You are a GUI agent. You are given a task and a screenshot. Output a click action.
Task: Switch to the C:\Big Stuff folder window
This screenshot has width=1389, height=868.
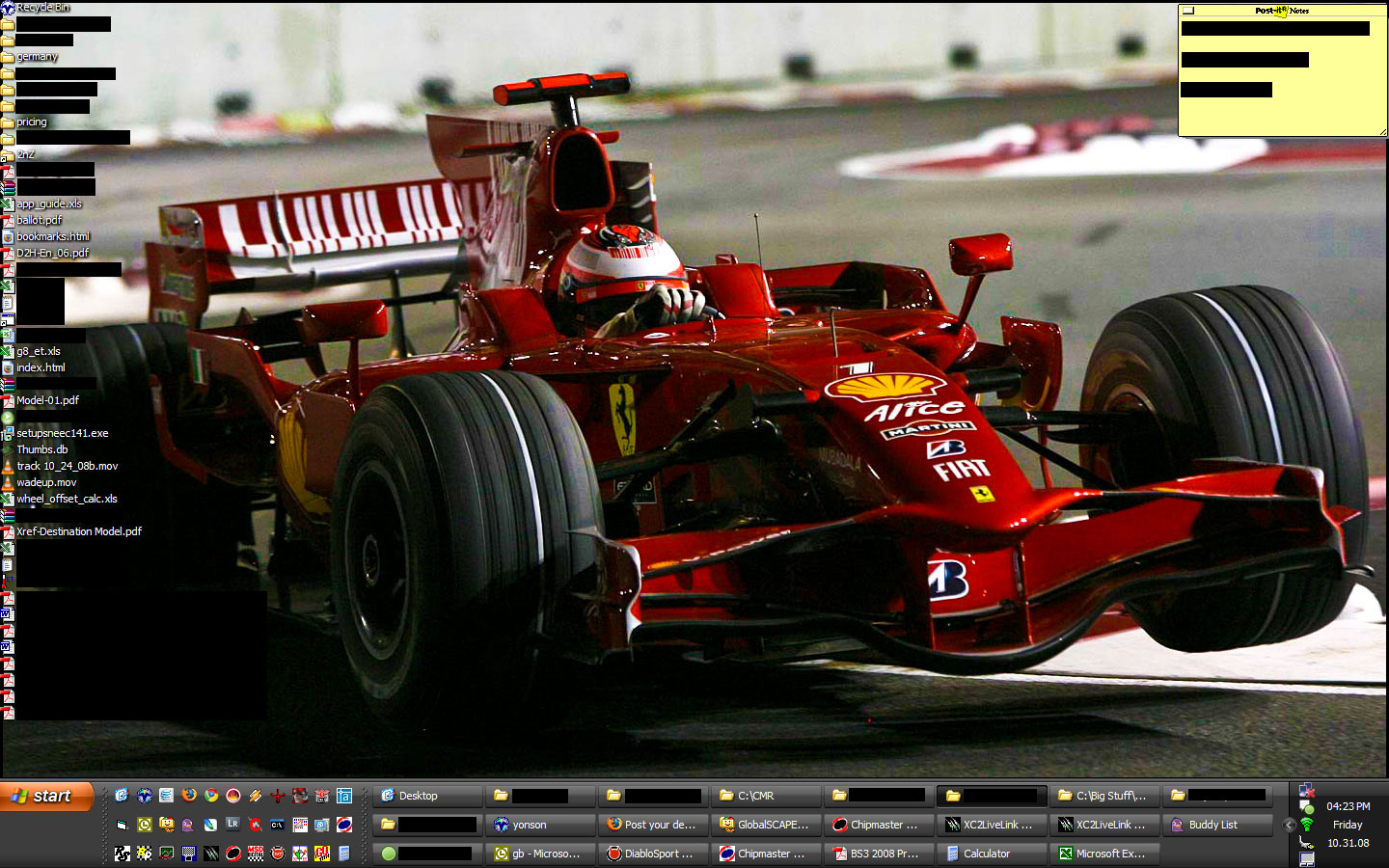(x=1104, y=797)
